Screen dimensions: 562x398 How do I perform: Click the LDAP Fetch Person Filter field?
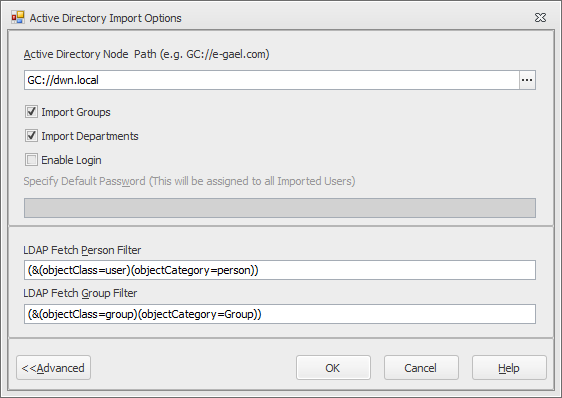(280, 270)
